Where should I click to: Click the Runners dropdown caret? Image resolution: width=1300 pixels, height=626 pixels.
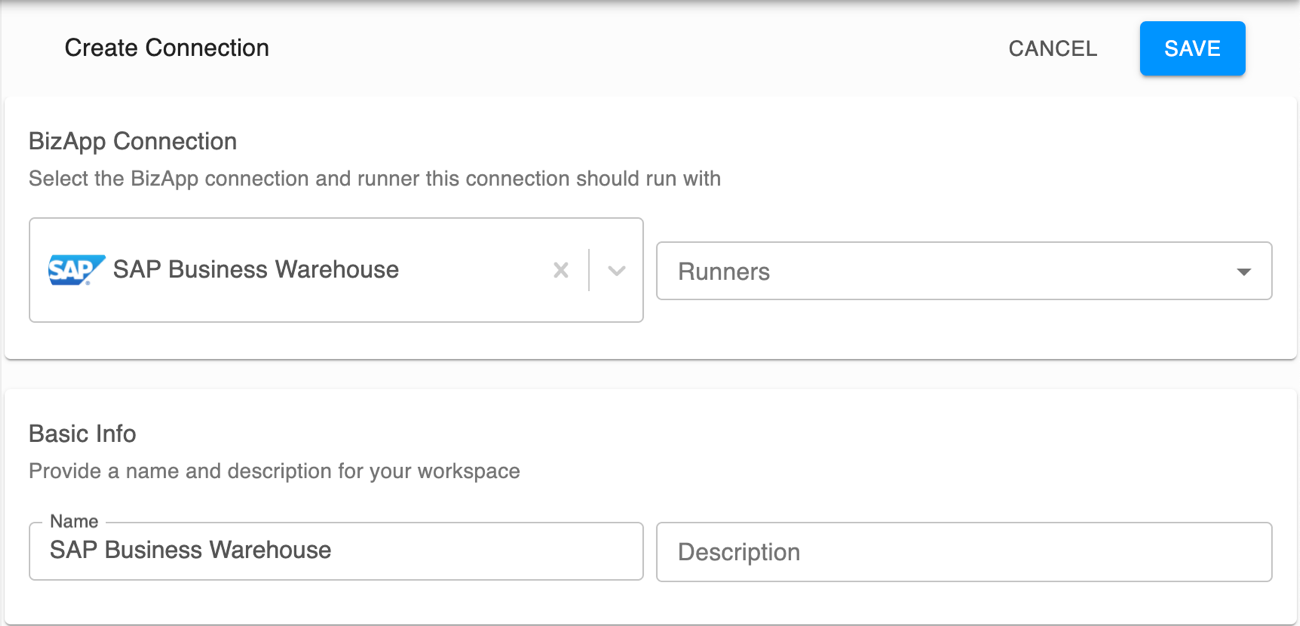(x=1243, y=270)
